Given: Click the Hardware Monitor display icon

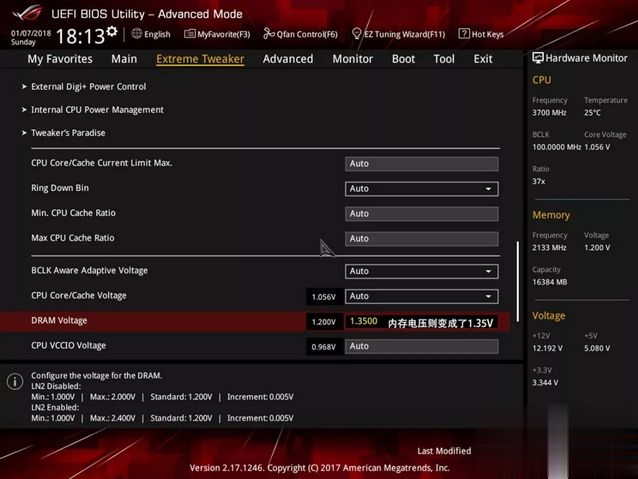Looking at the screenshot, I should pyautogui.click(x=538, y=59).
